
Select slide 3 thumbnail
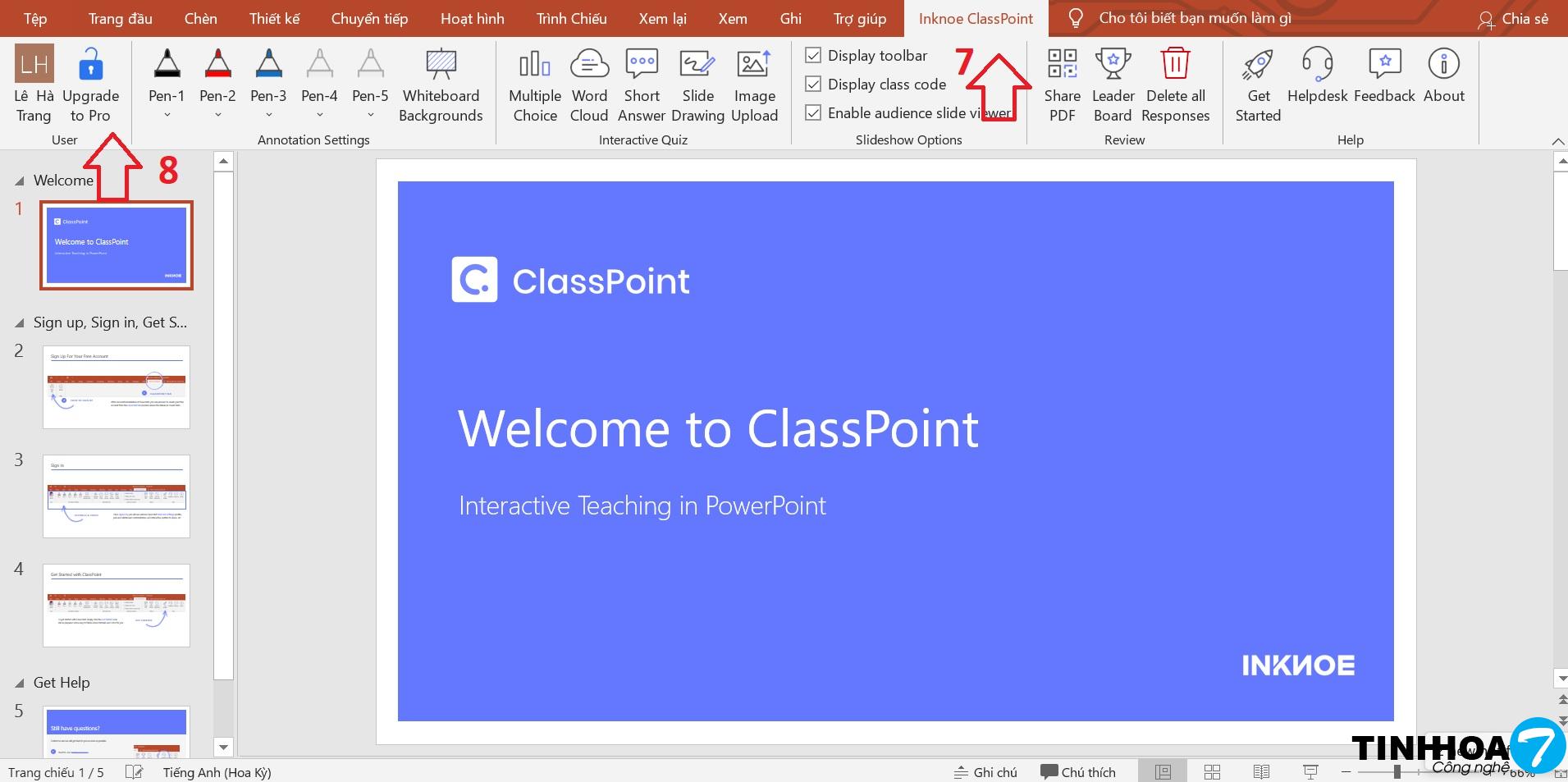click(x=117, y=496)
